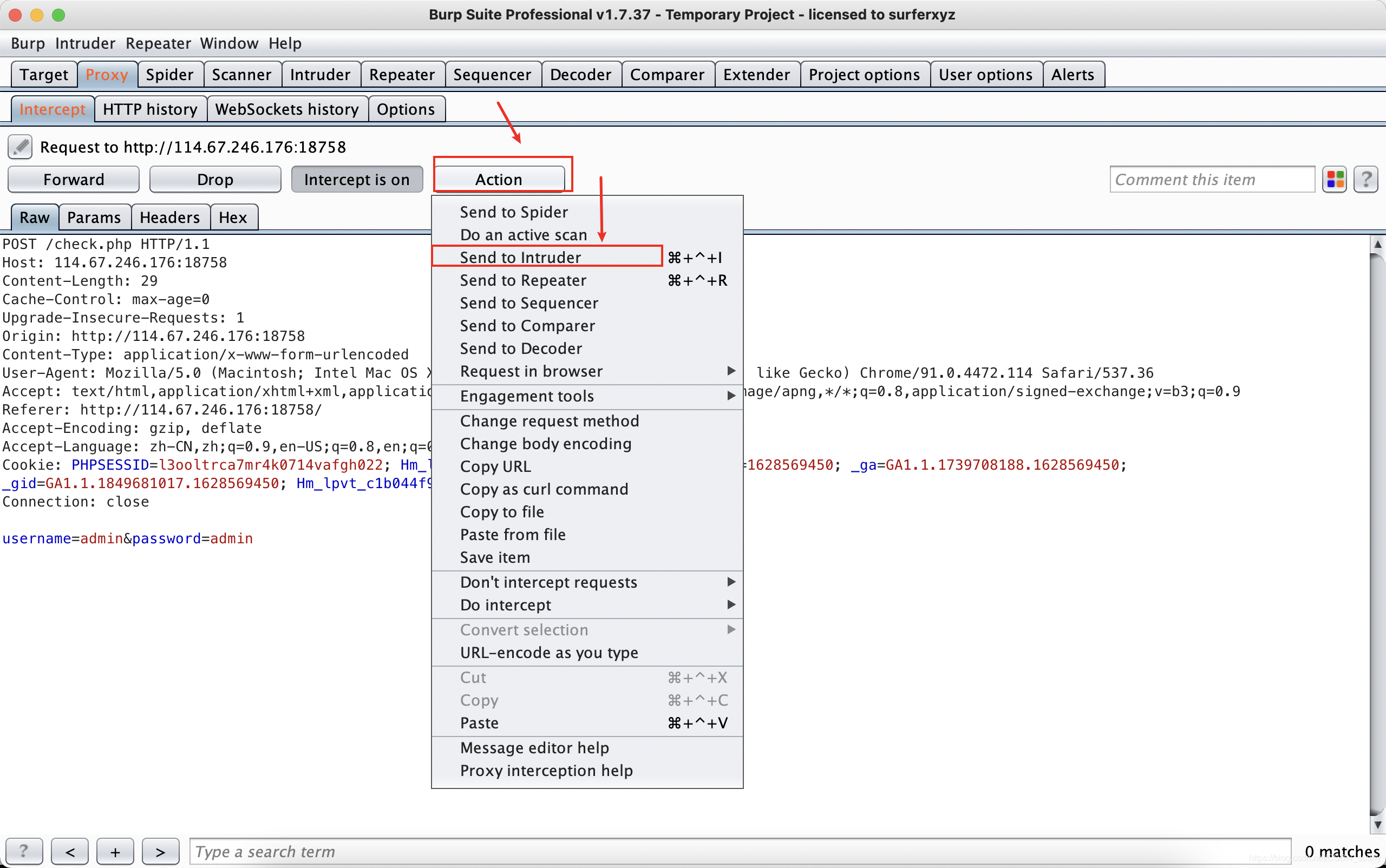Switch to the Spider tab
Screen dimensions: 1386x868
coord(169,75)
